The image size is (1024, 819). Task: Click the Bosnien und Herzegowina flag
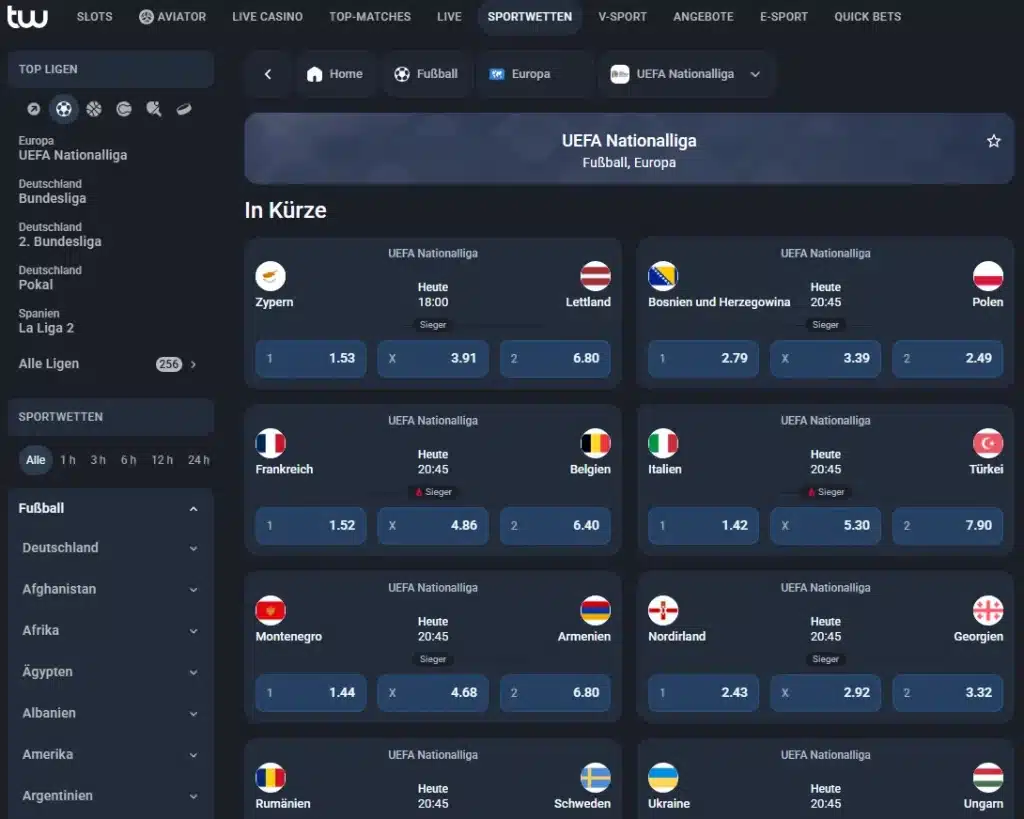click(663, 276)
